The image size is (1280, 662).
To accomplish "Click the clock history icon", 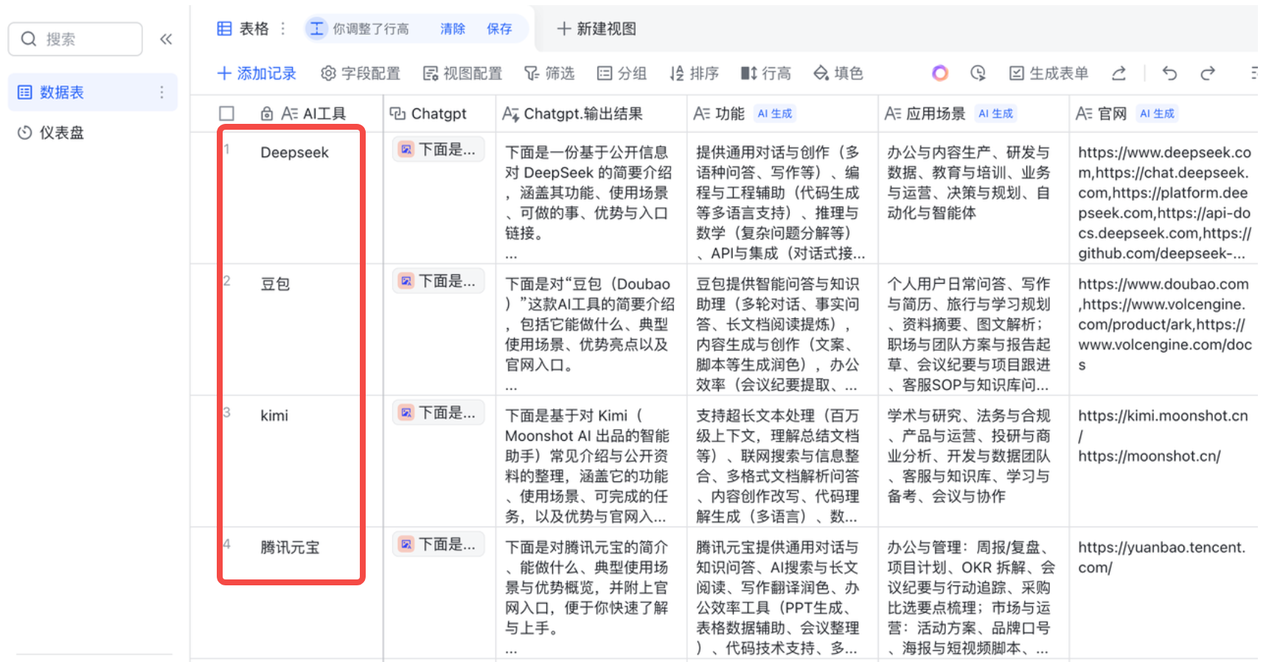I will [x=978, y=73].
